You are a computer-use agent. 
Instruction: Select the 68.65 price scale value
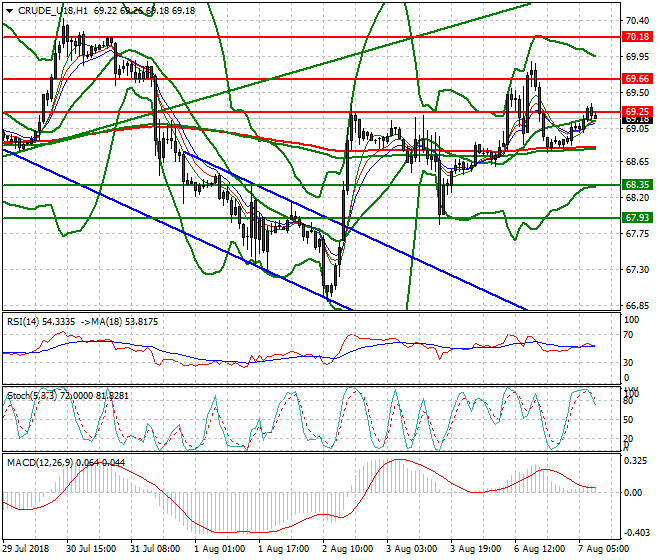coord(637,162)
